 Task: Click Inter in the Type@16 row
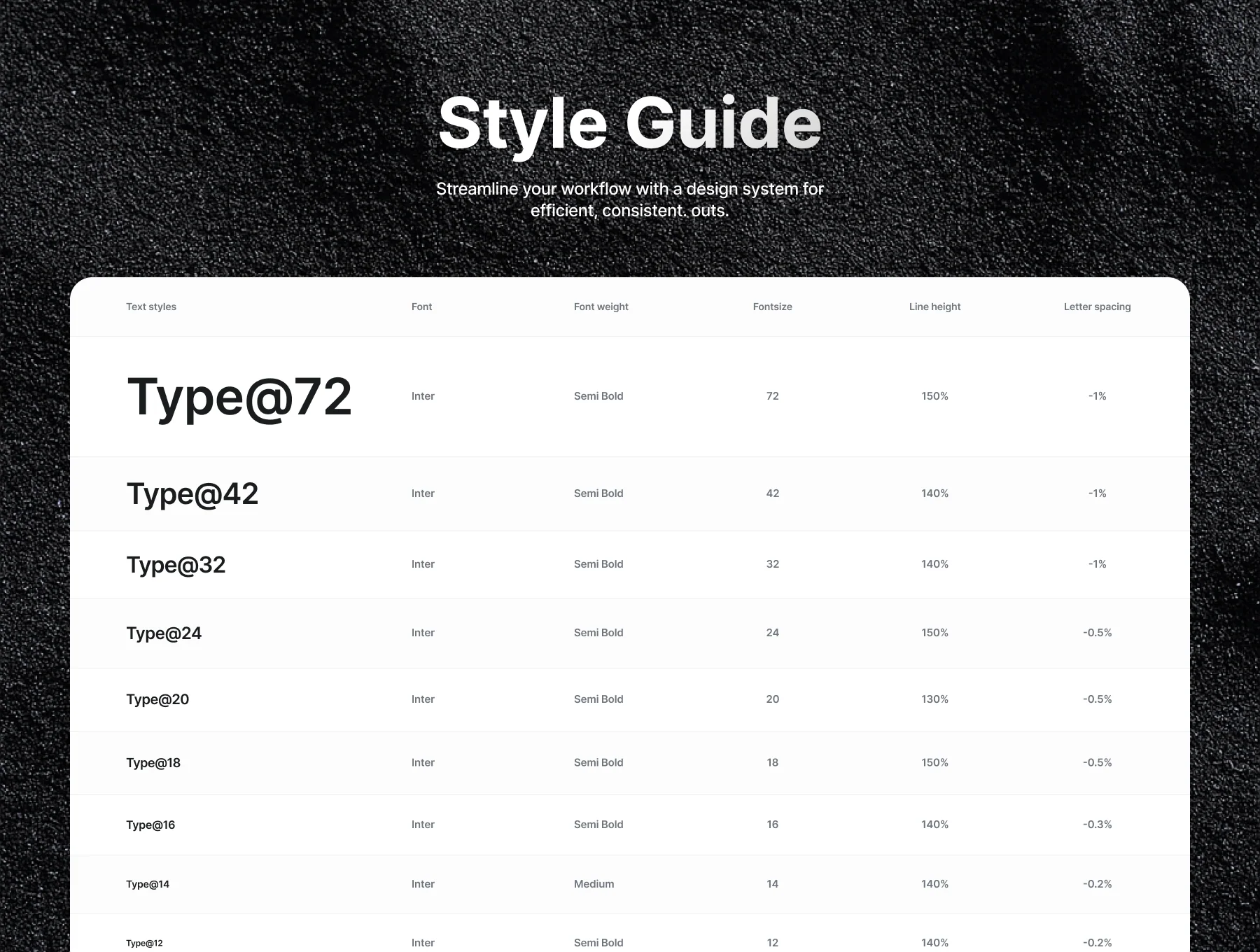pos(423,825)
